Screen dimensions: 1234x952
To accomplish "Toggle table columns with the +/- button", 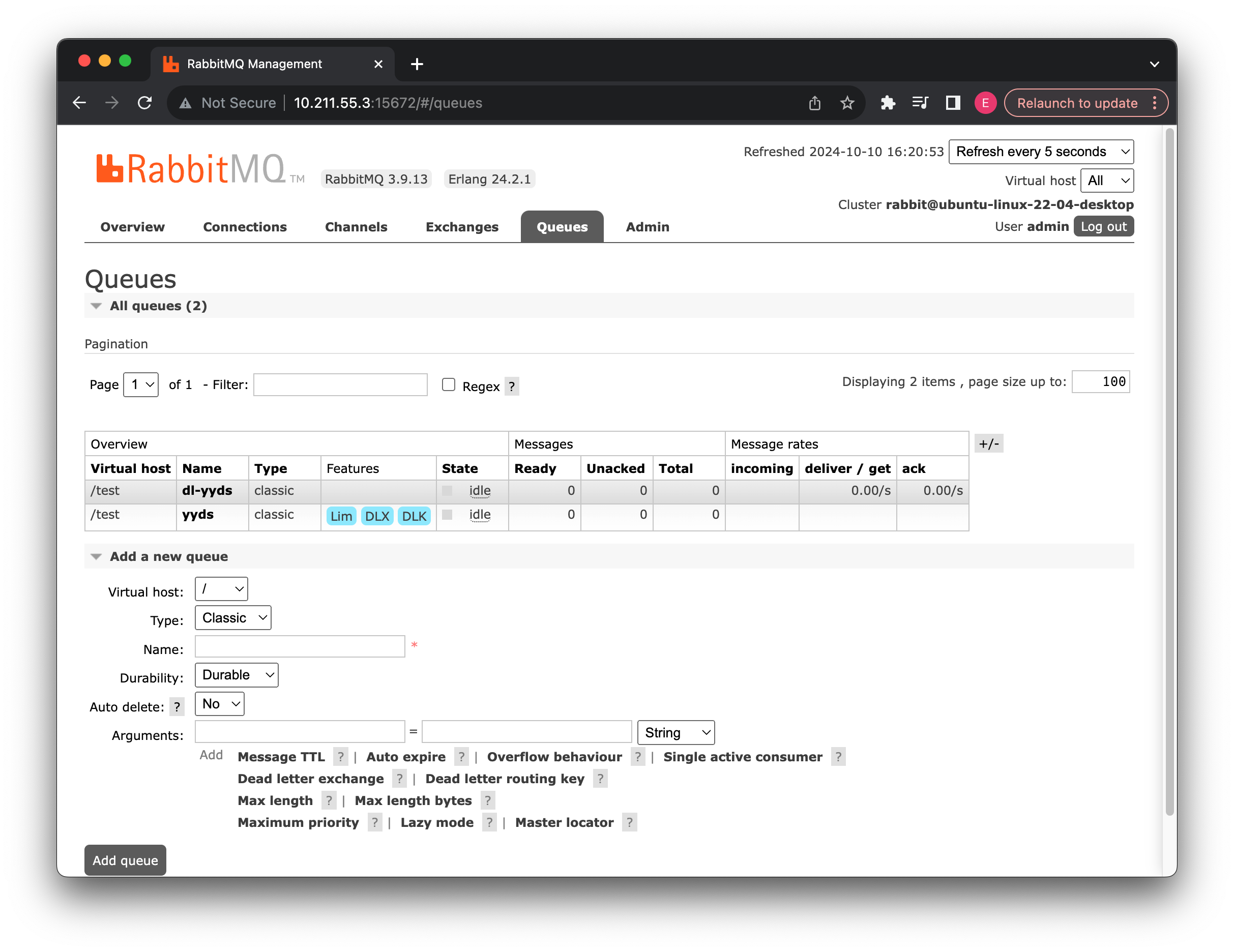I will pos(988,444).
